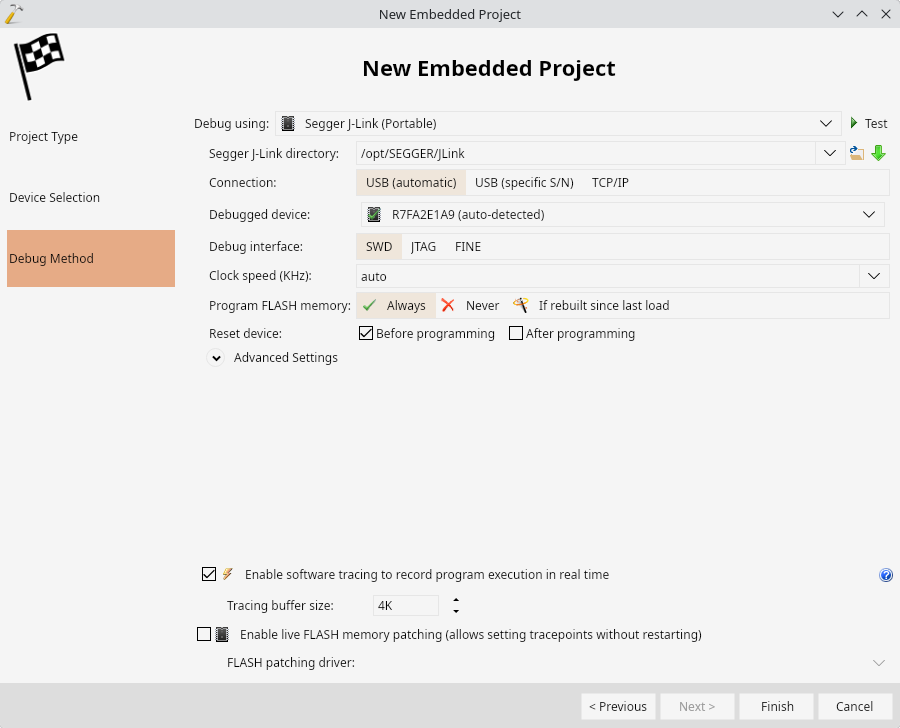The image size is (900, 728).
Task: Click the green Test play icon
Action: (854, 123)
